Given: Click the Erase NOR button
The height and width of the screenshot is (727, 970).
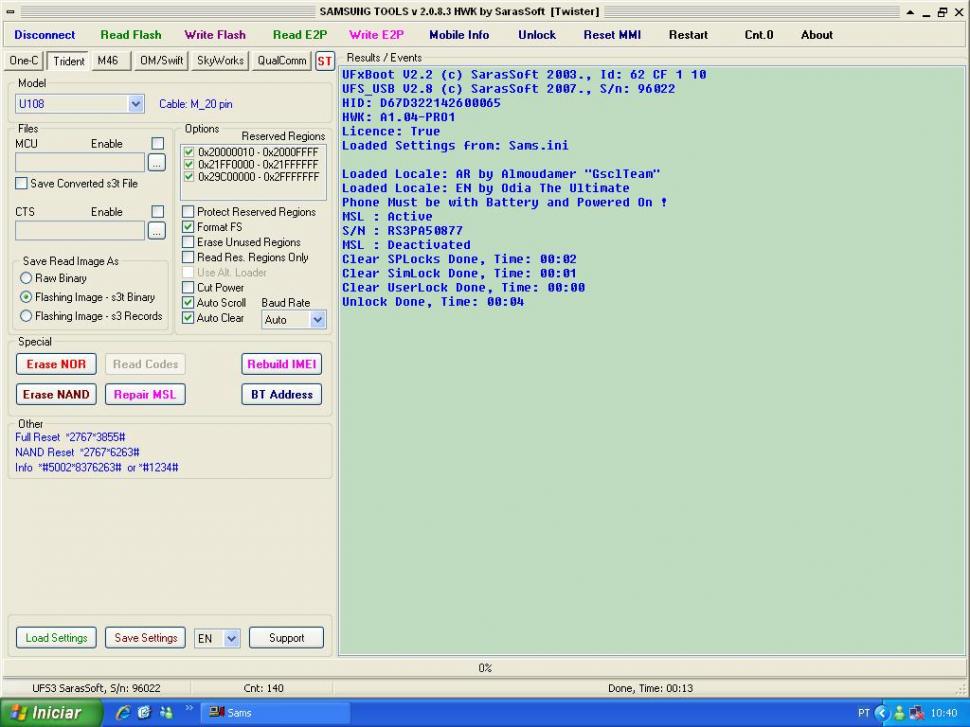Looking at the screenshot, I should point(56,364).
